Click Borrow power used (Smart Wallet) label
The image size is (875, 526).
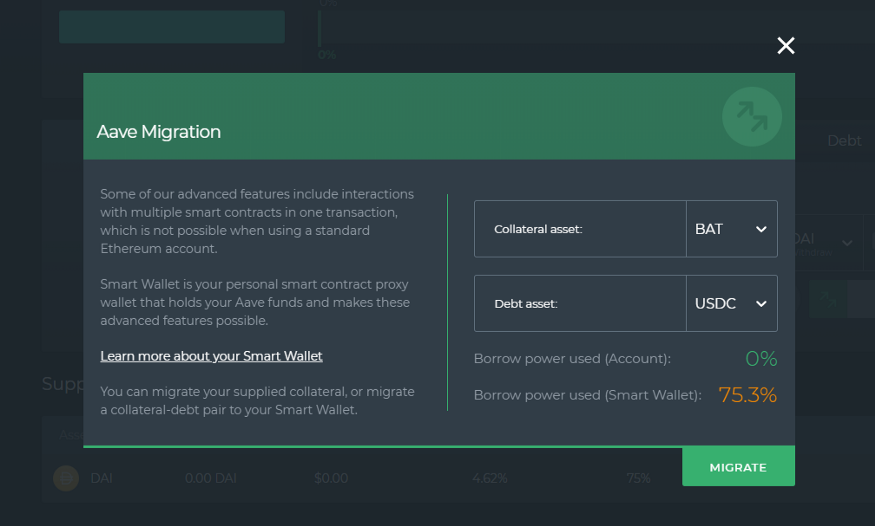(x=587, y=395)
